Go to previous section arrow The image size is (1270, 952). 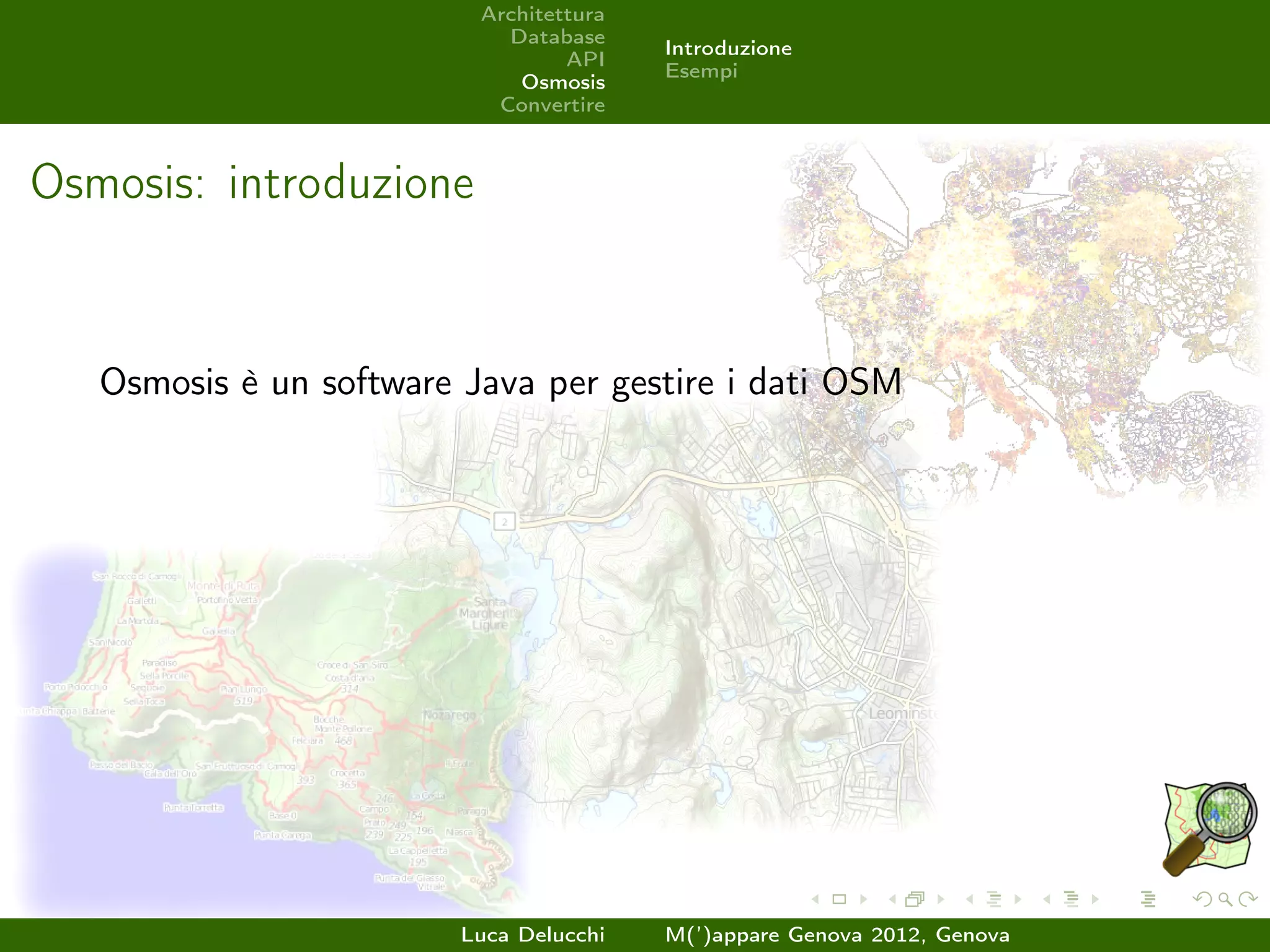[x=1047, y=899]
